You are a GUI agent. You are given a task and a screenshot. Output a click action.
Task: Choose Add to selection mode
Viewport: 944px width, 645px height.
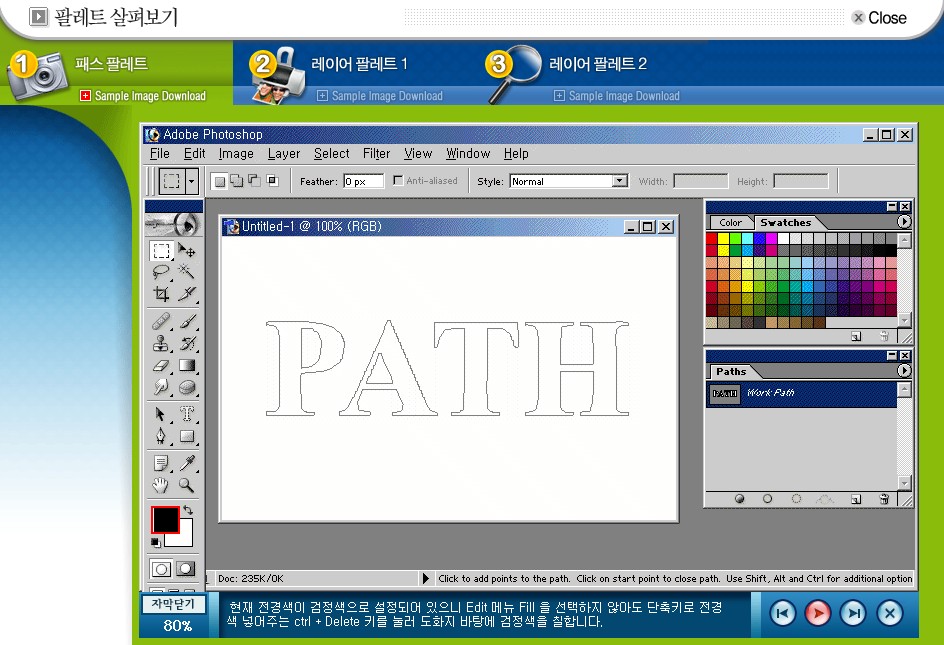(237, 181)
